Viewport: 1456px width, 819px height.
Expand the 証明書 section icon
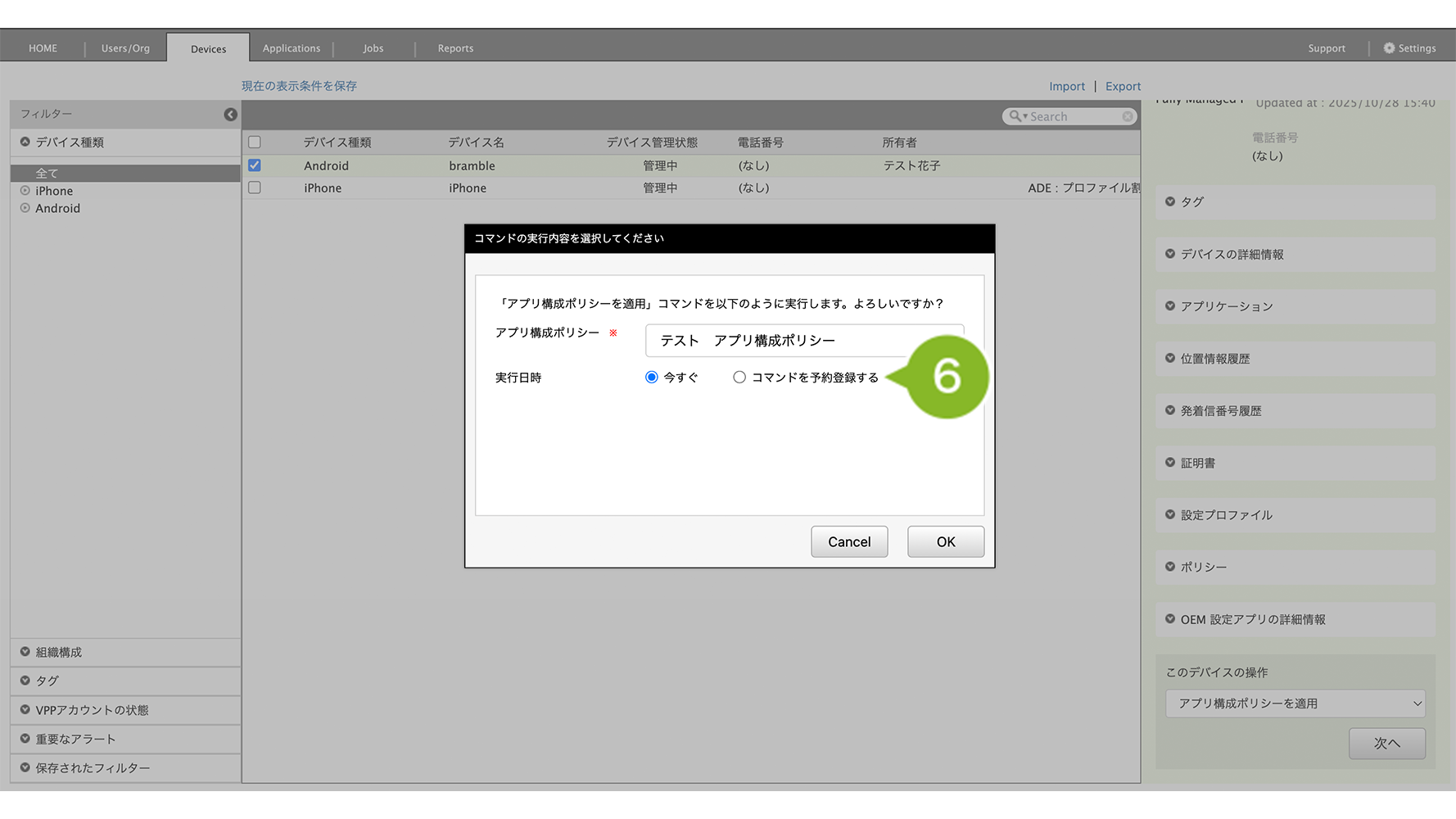(x=1170, y=463)
